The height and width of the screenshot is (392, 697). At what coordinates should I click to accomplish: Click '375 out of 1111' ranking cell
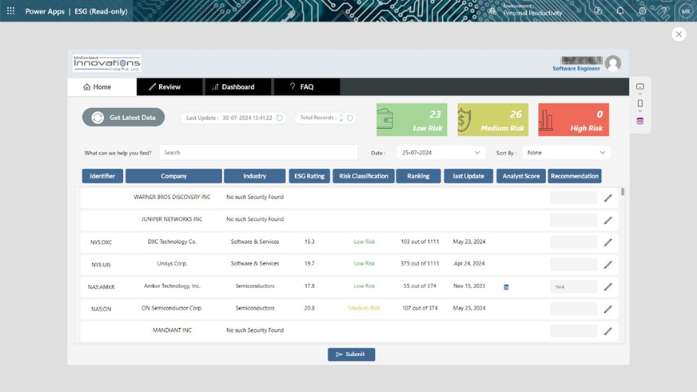coord(420,264)
